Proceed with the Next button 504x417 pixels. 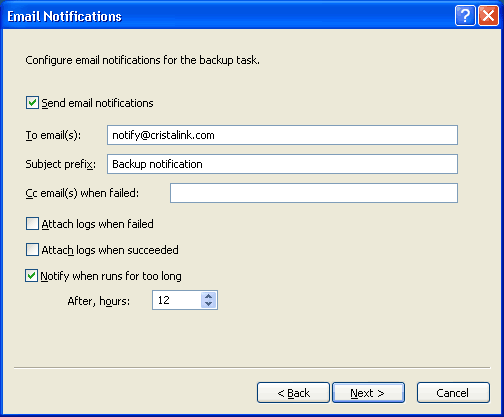coord(368,393)
